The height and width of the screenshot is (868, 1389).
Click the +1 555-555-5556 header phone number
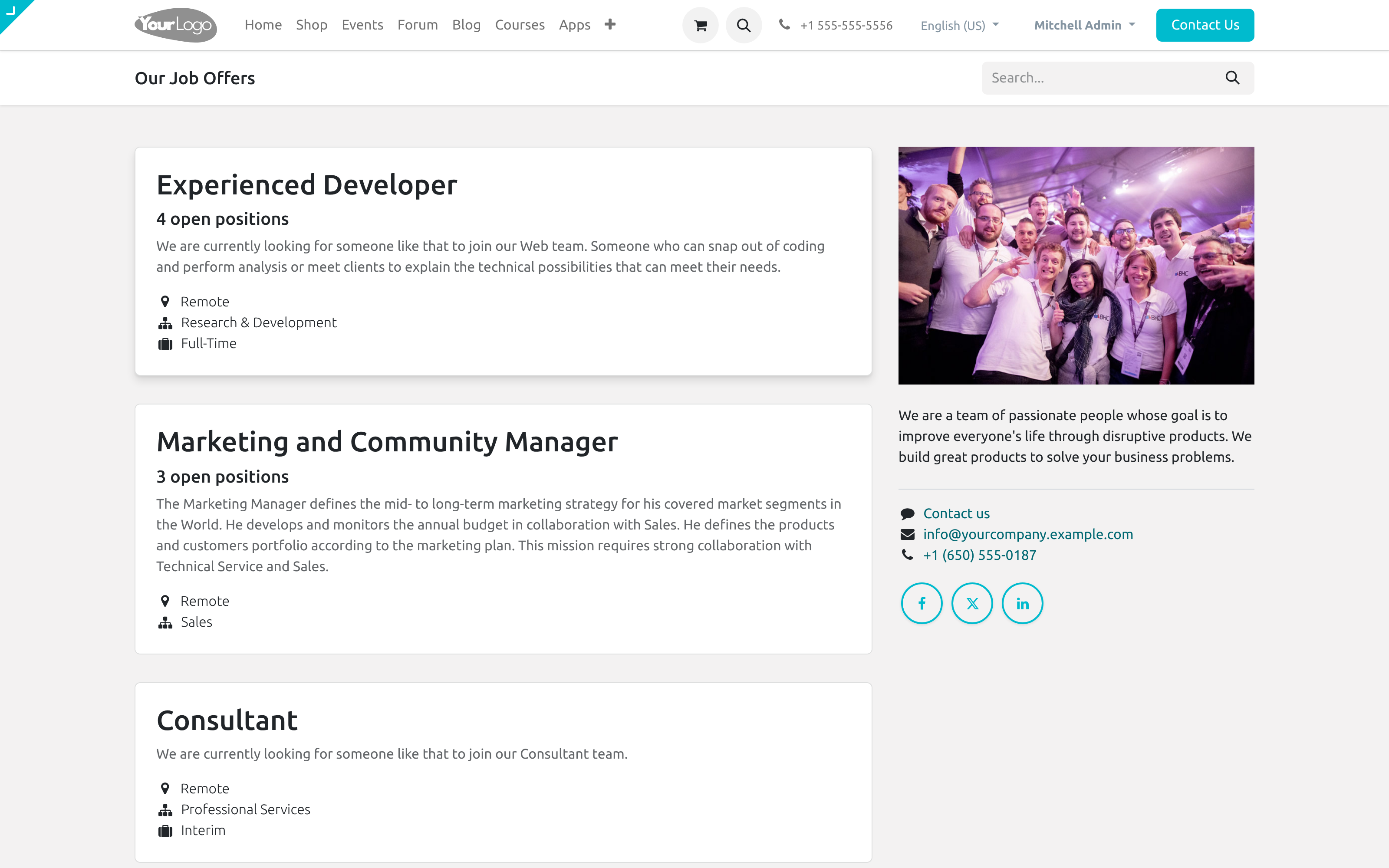(x=846, y=25)
